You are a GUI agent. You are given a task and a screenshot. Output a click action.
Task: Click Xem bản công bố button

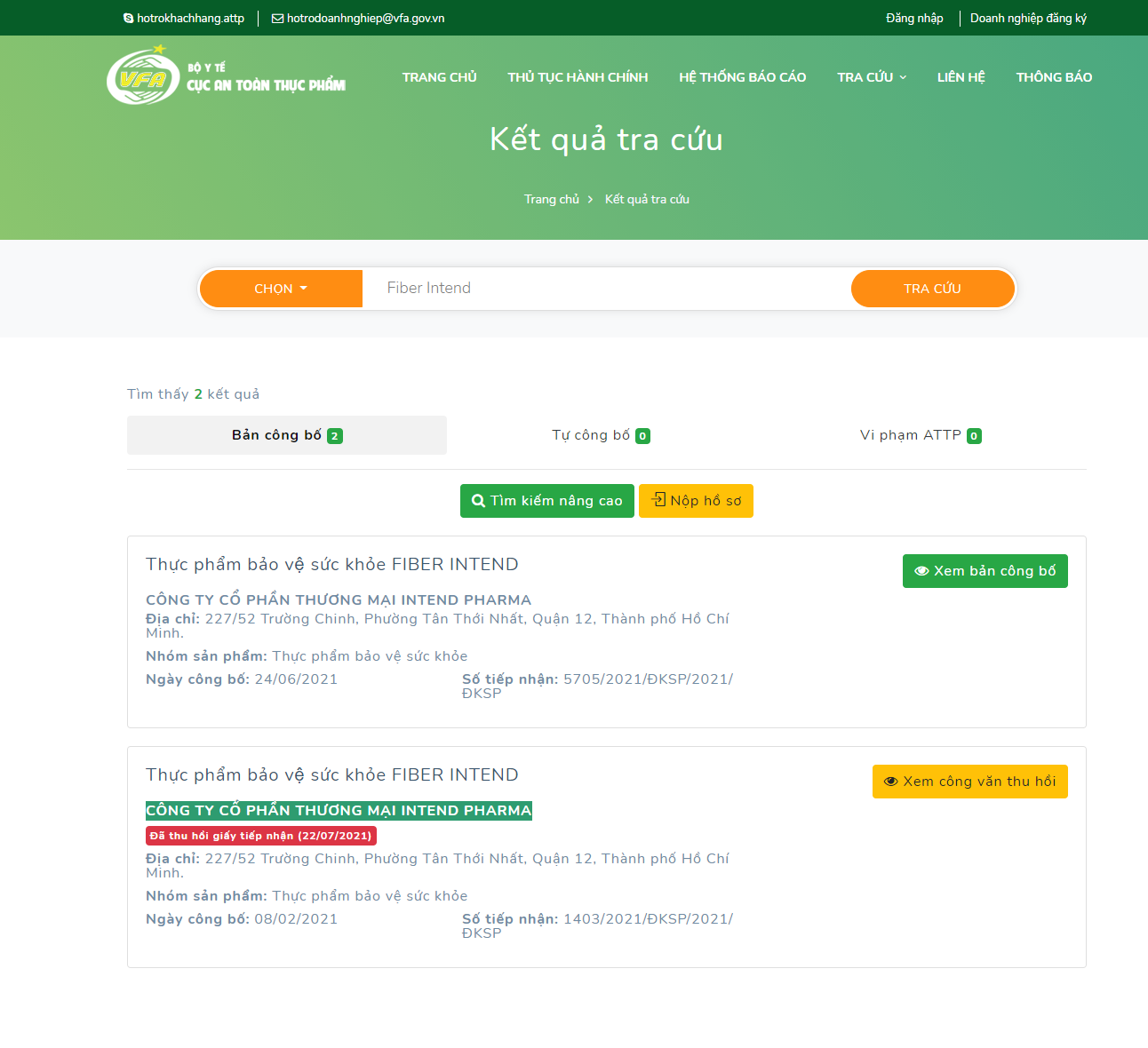(x=985, y=571)
